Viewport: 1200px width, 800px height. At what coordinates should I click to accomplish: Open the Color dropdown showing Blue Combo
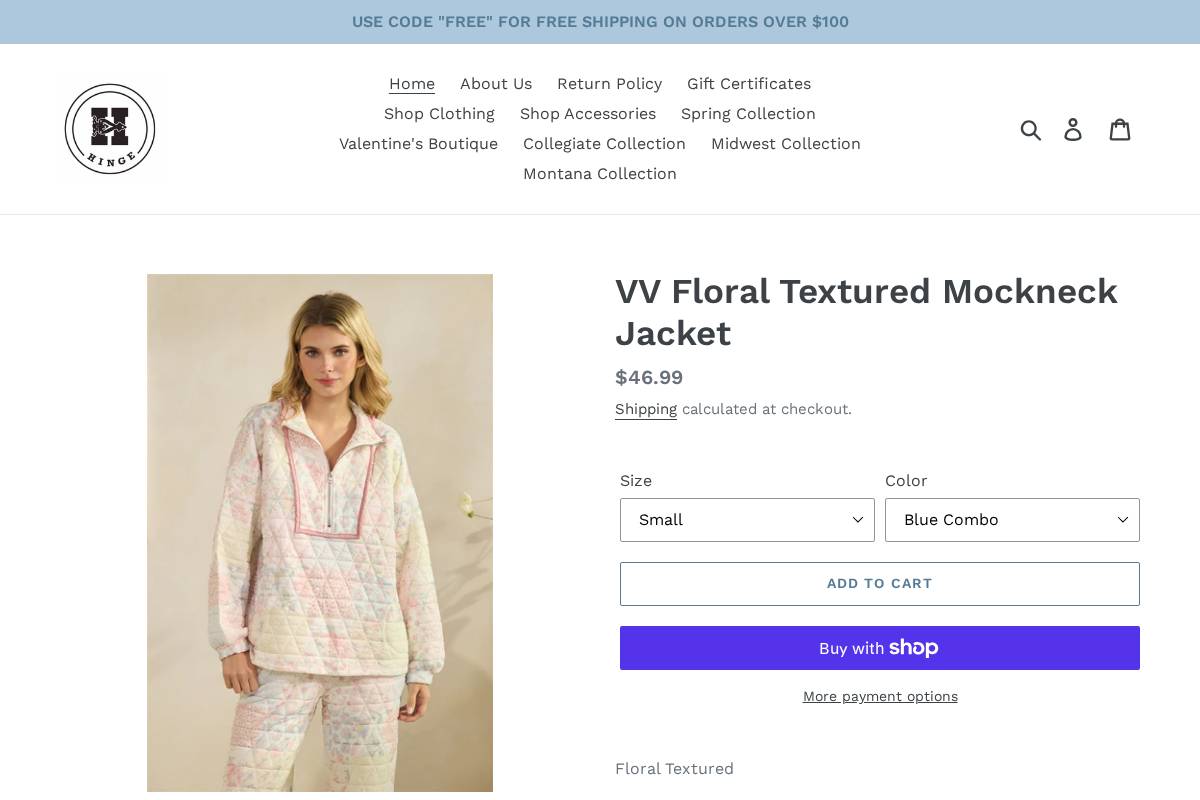tap(1012, 520)
